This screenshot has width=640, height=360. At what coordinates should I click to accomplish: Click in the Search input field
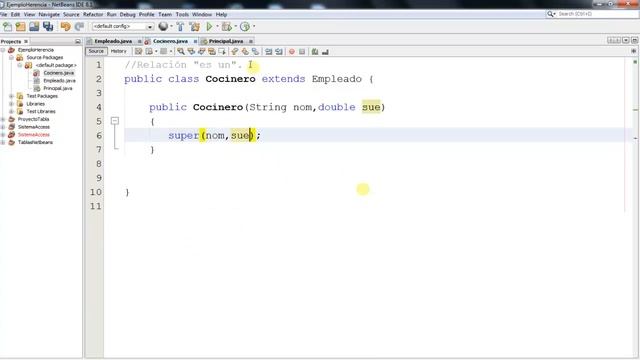tap(596, 14)
